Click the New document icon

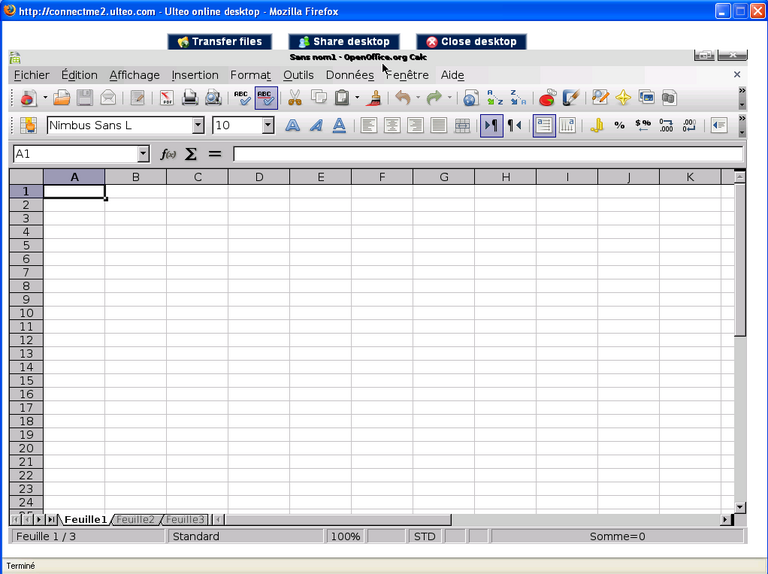tap(28, 98)
